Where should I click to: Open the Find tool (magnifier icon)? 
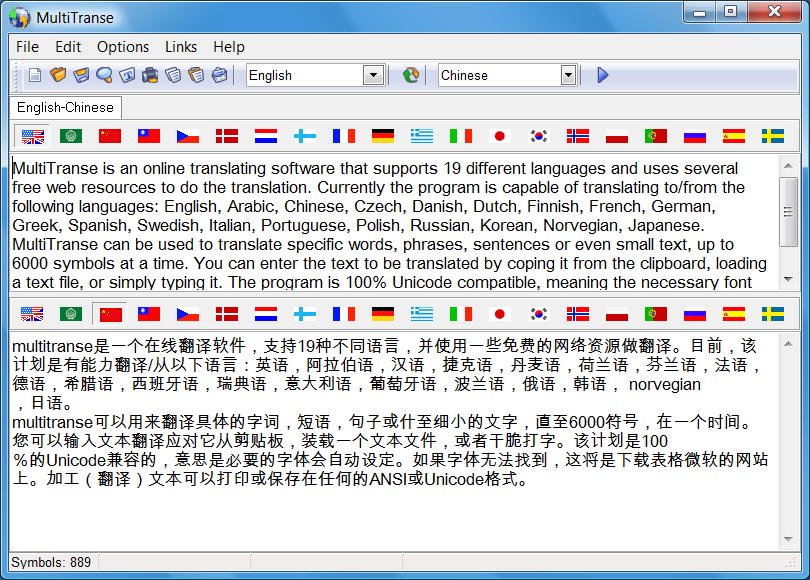click(104, 75)
